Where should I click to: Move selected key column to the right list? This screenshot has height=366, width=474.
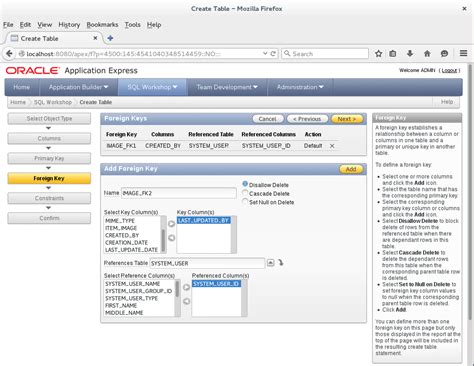coord(171,224)
